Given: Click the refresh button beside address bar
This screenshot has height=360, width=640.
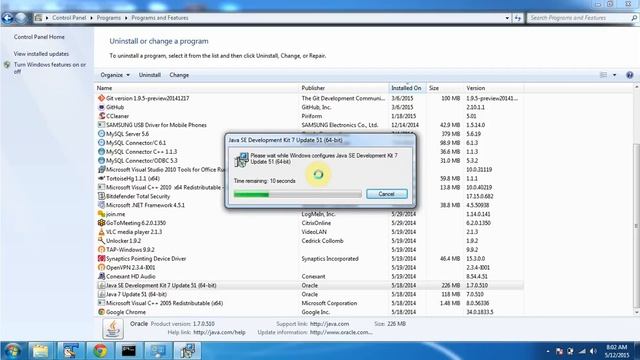Looking at the screenshot, I should pyautogui.click(x=518, y=18).
